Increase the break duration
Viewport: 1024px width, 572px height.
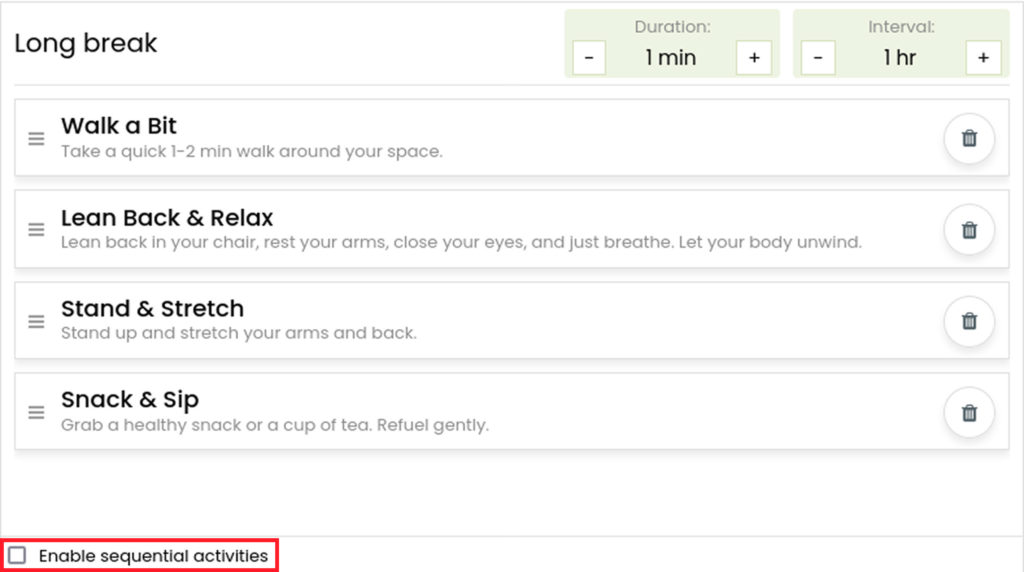pos(754,58)
